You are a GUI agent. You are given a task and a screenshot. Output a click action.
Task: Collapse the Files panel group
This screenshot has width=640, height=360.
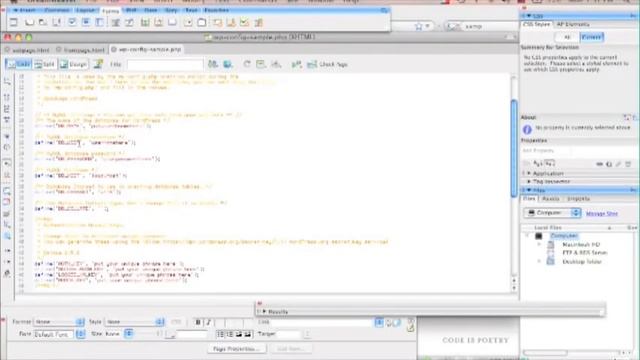(x=529, y=190)
